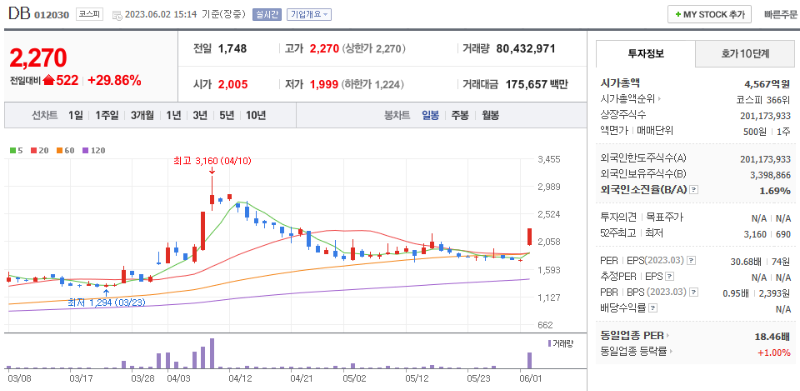Click the help icon beside 추정PER EPS
The image size is (800, 391).
(670, 277)
